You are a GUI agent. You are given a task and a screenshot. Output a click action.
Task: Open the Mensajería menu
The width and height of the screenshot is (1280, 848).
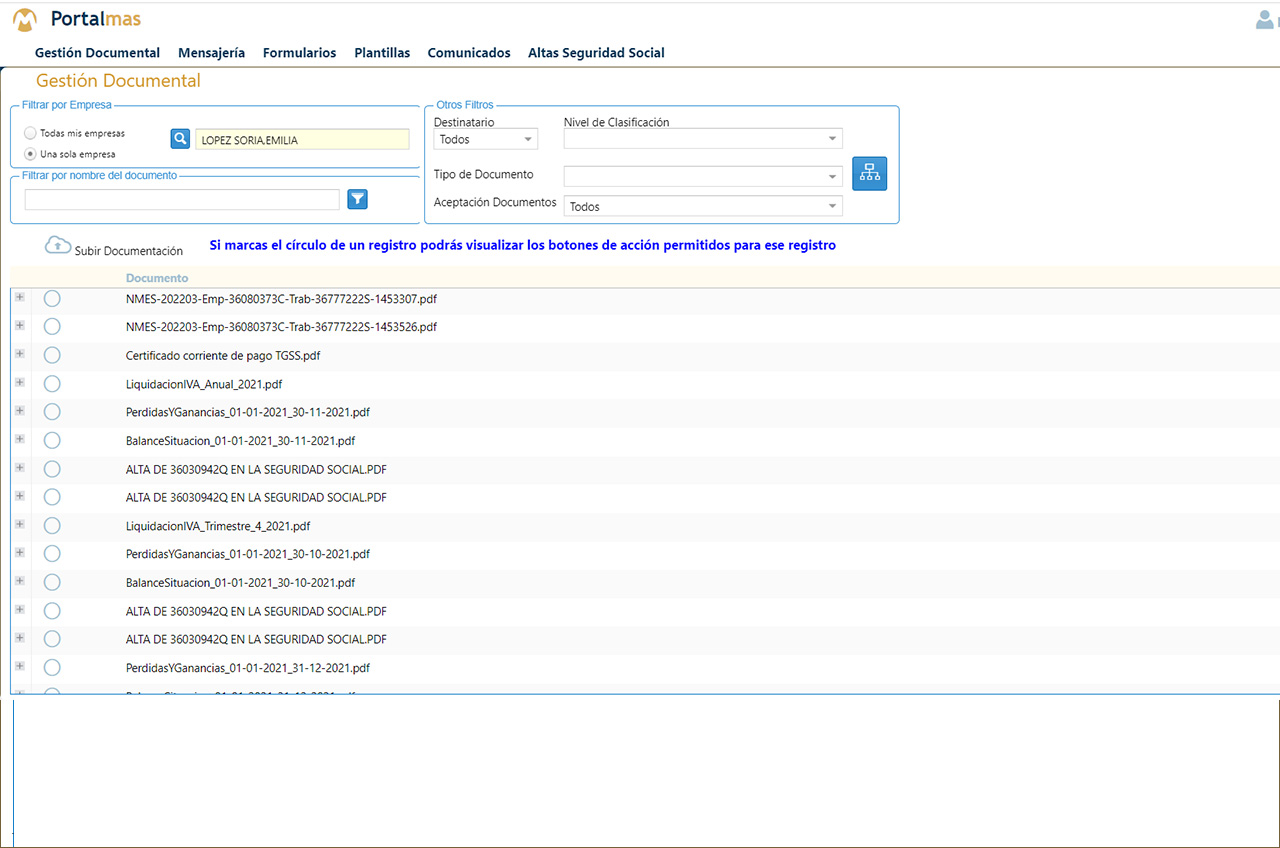coord(211,53)
